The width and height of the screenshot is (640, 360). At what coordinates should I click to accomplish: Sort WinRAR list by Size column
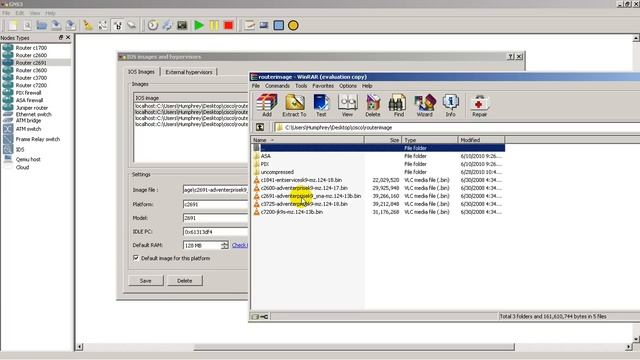point(383,140)
